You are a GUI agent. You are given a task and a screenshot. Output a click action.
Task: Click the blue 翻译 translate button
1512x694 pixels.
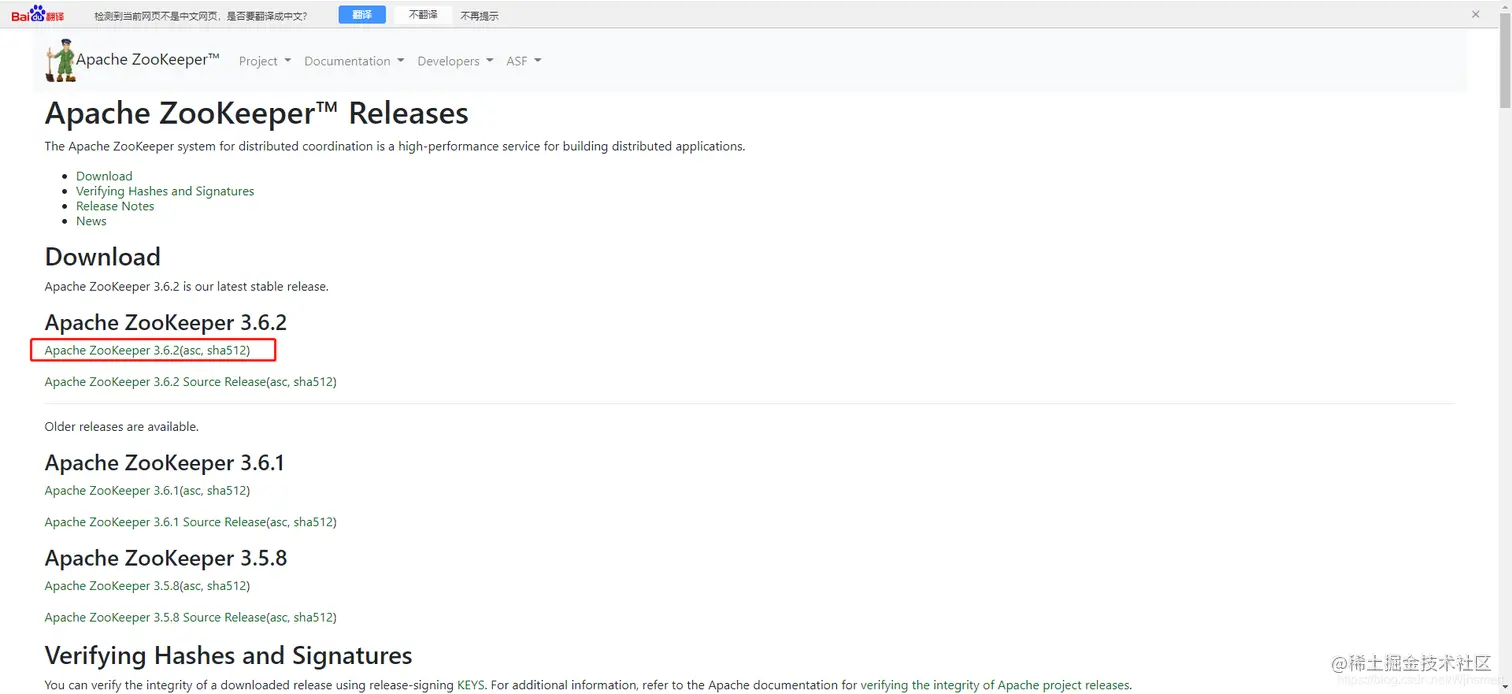coord(362,15)
